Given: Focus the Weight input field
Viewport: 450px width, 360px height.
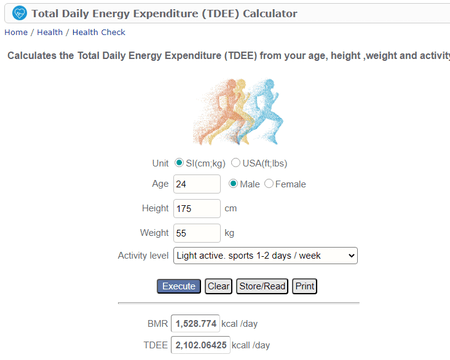Looking at the screenshot, I should pyautogui.click(x=197, y=233).
